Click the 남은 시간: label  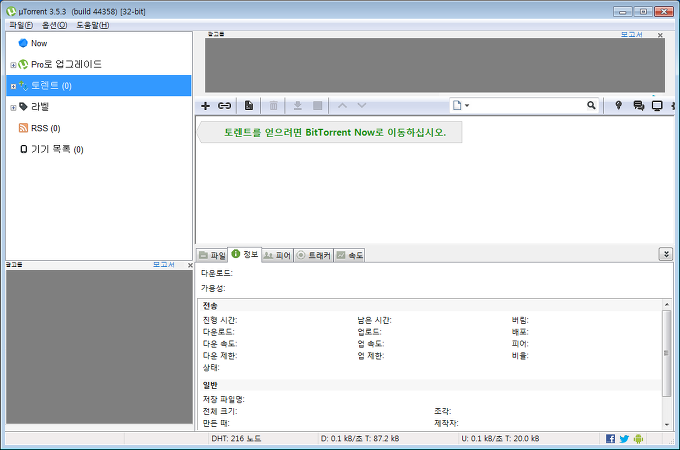coord(374,320)
